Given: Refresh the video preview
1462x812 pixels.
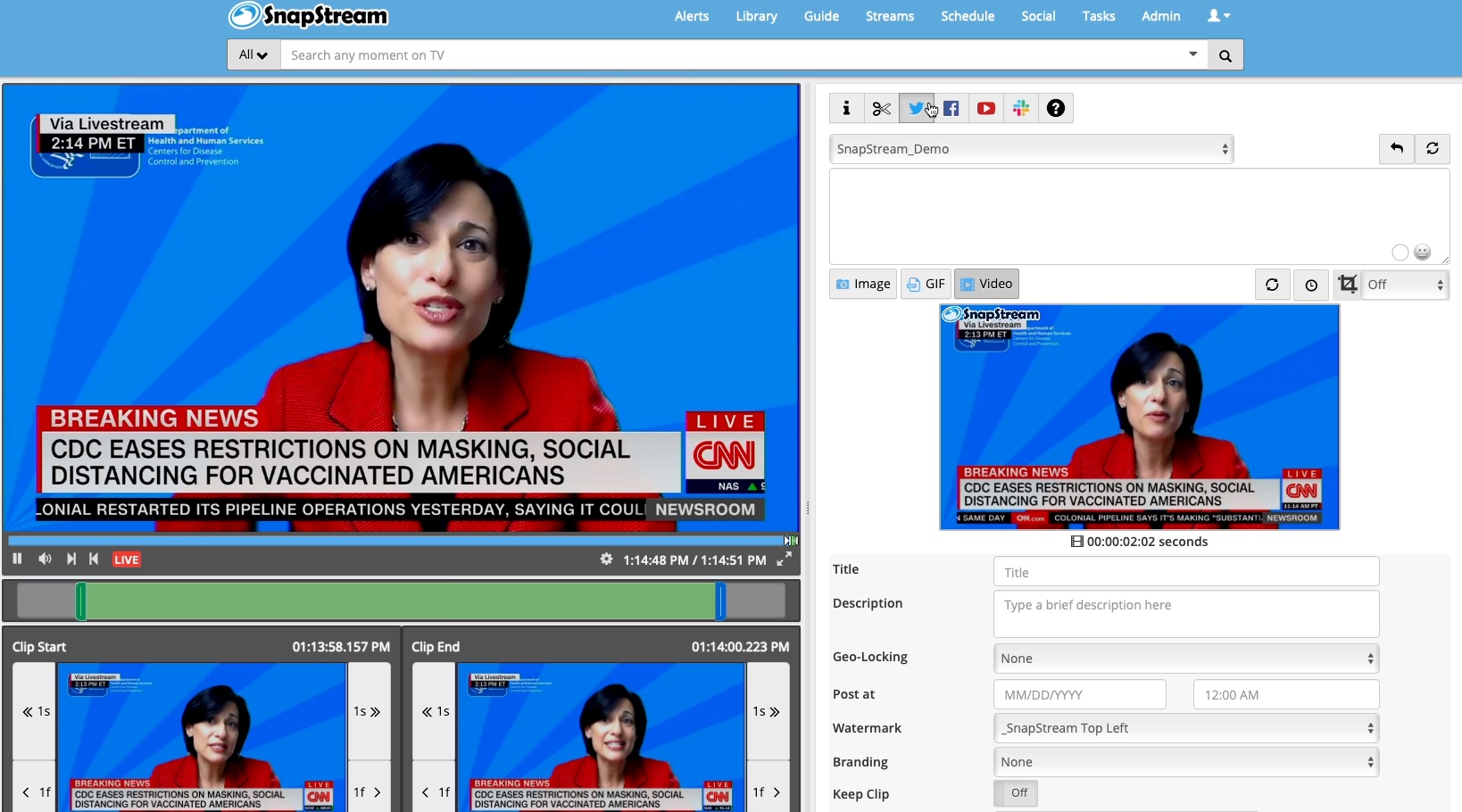Looking at the screenshot, I should [1272, 285].
